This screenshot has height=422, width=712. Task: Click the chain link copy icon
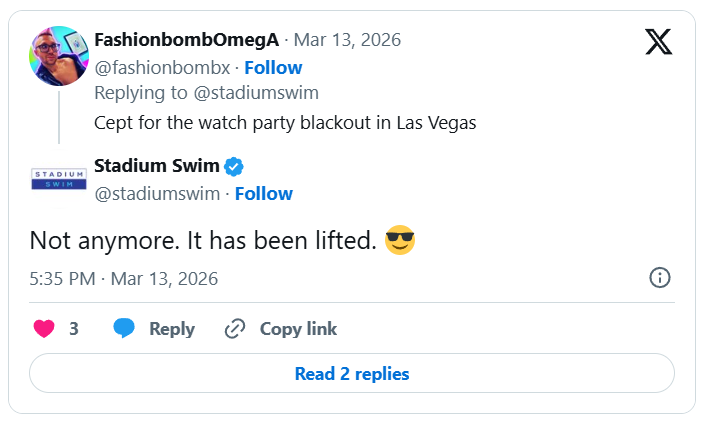click(x=235, y=329)
